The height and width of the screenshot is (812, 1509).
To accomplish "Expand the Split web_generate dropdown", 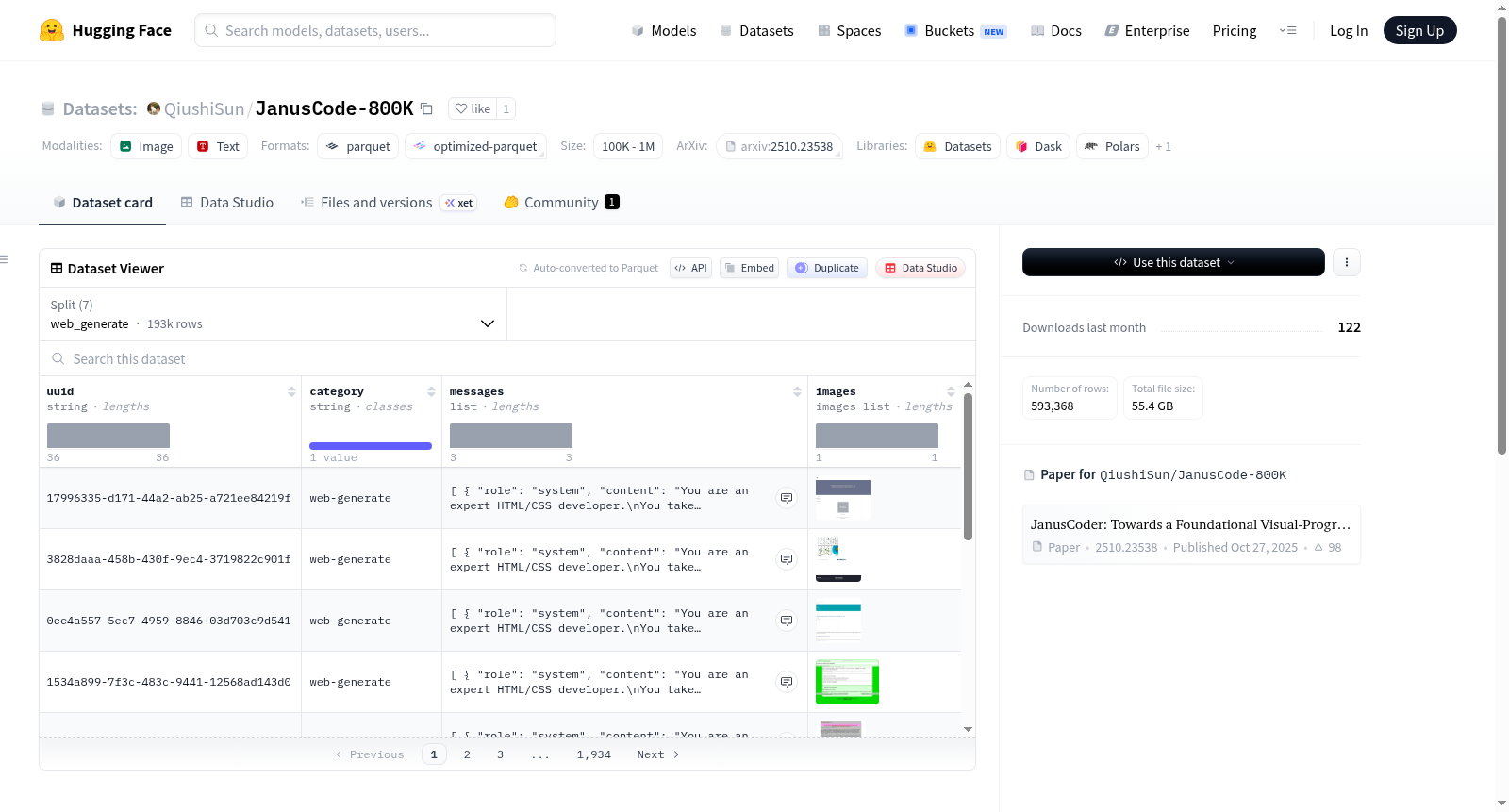I will point(273,314).
